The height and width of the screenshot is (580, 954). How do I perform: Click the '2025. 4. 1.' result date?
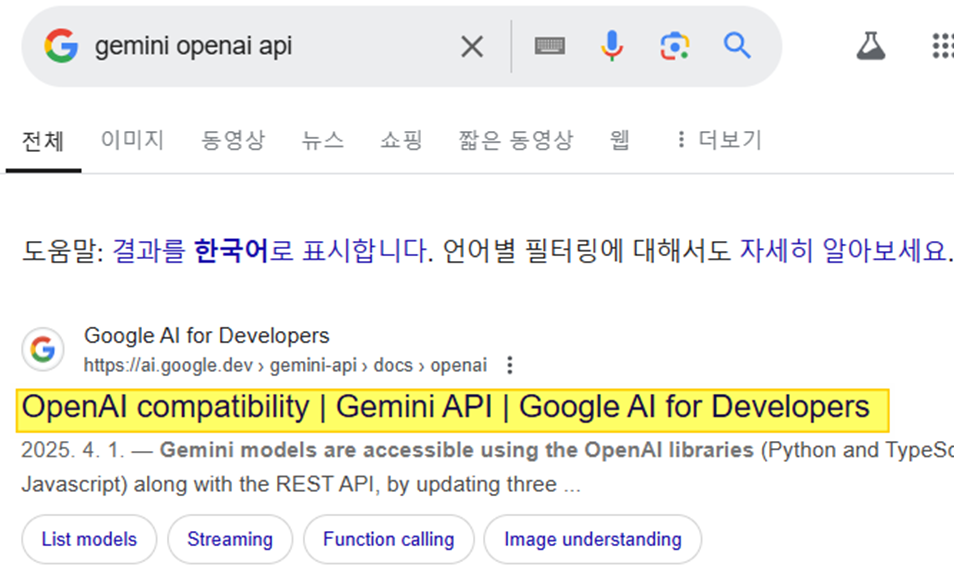coord(72,450)
